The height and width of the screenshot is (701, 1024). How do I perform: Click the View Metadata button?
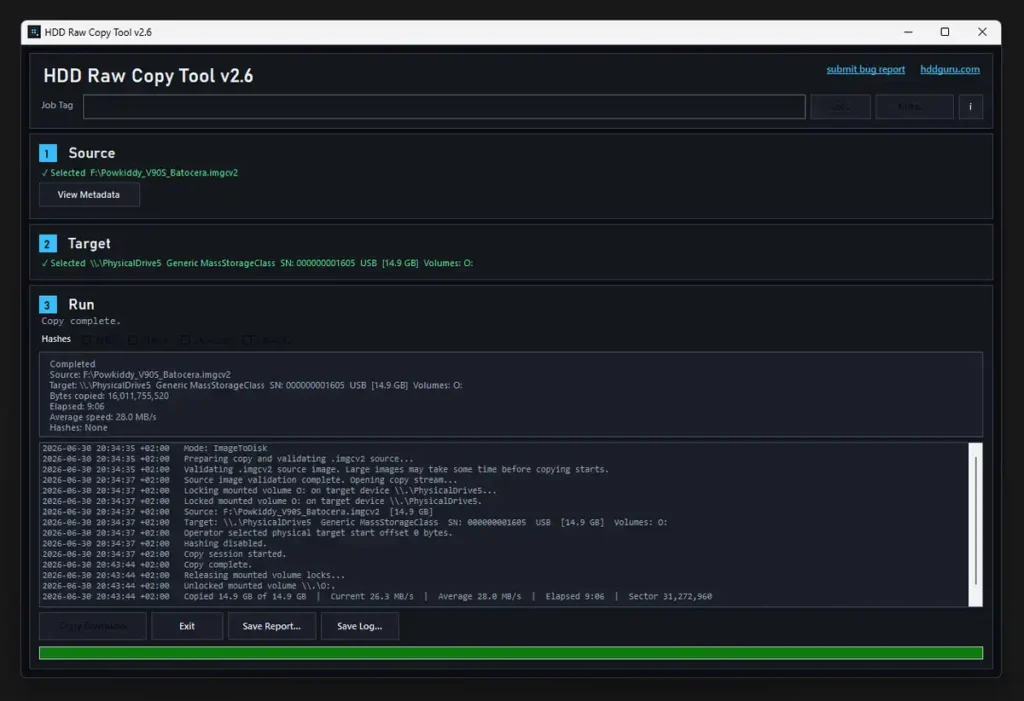89,195
